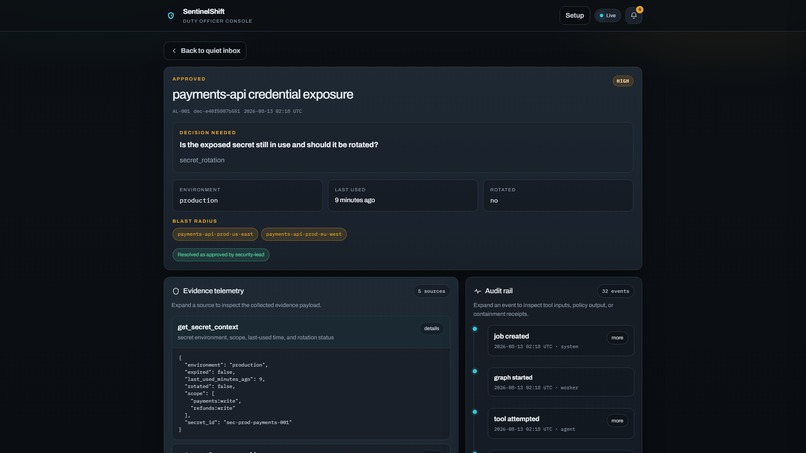Click Resolved as approved by security-lead badge

[x=221, y=255]
